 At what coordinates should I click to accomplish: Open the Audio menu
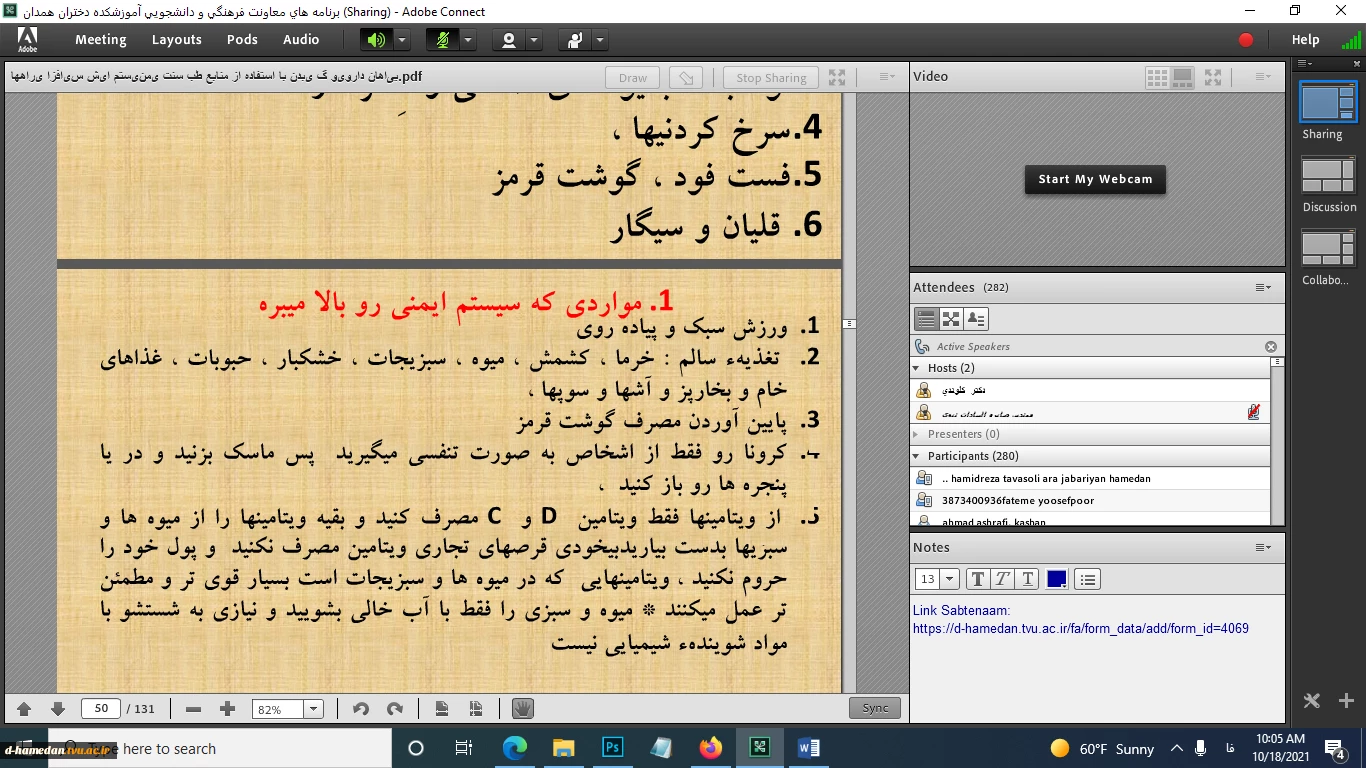[x=301, y=40]
